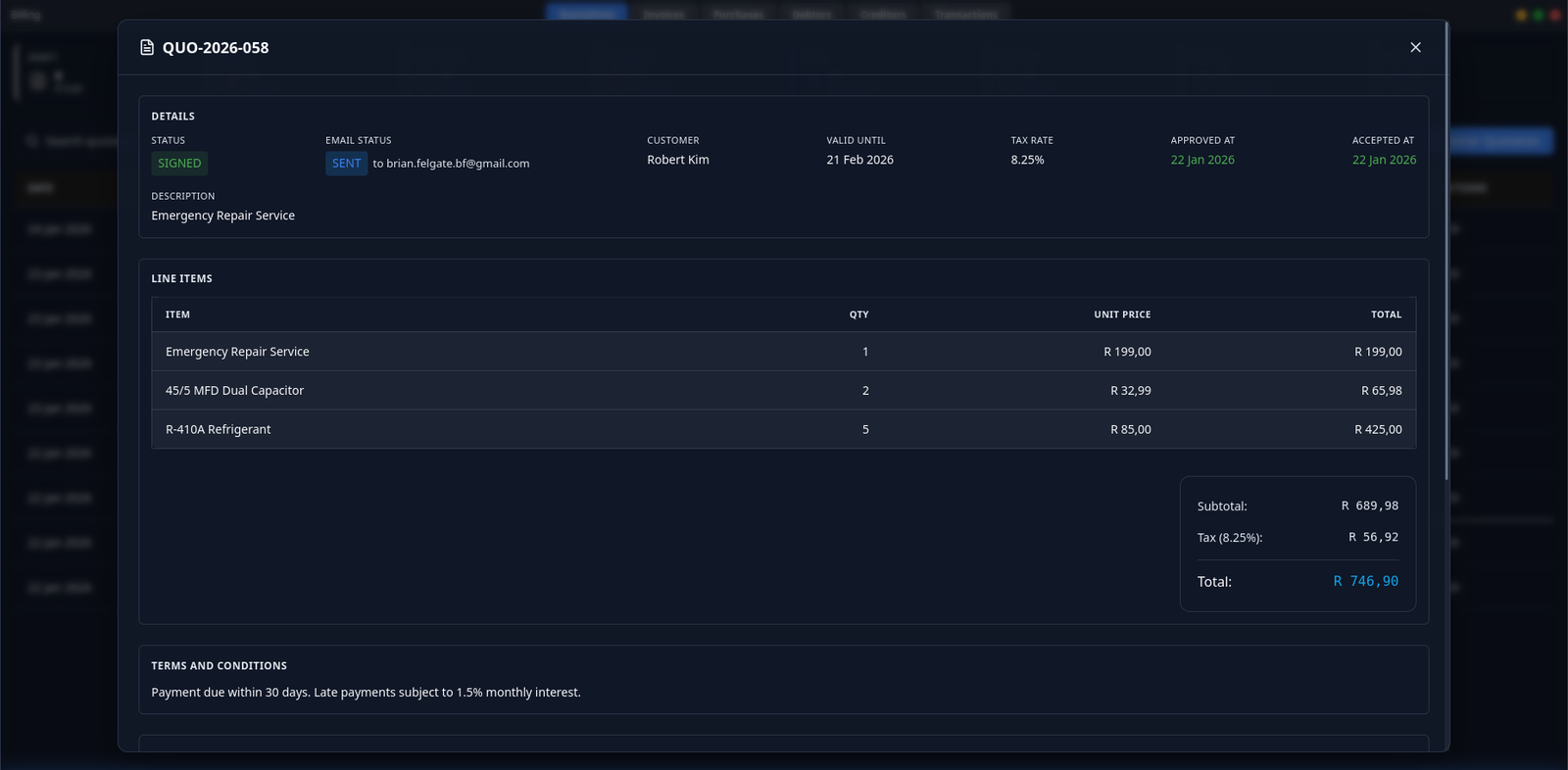Click the ITEM column header

177,314
